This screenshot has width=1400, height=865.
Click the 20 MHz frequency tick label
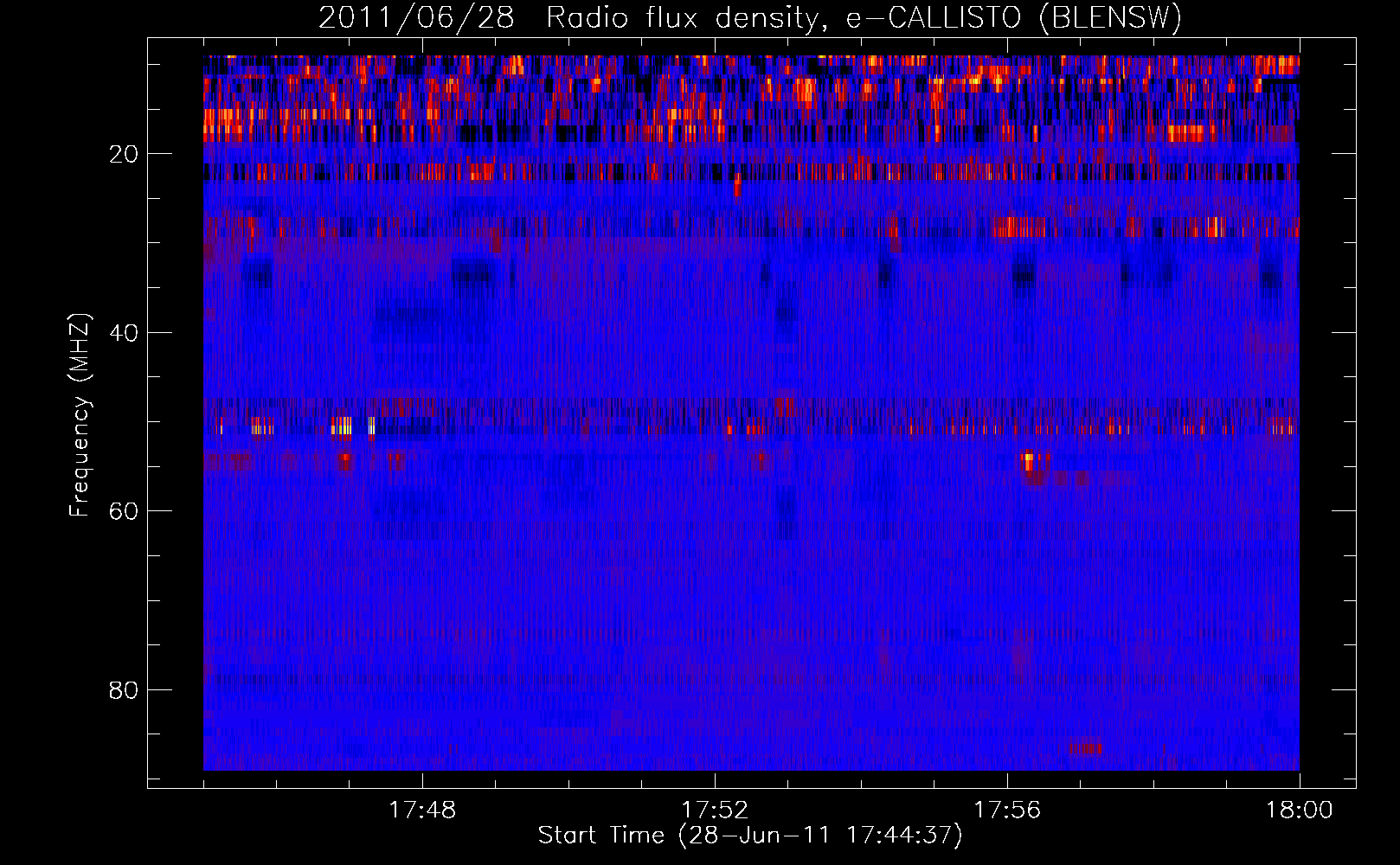[124, 154]
